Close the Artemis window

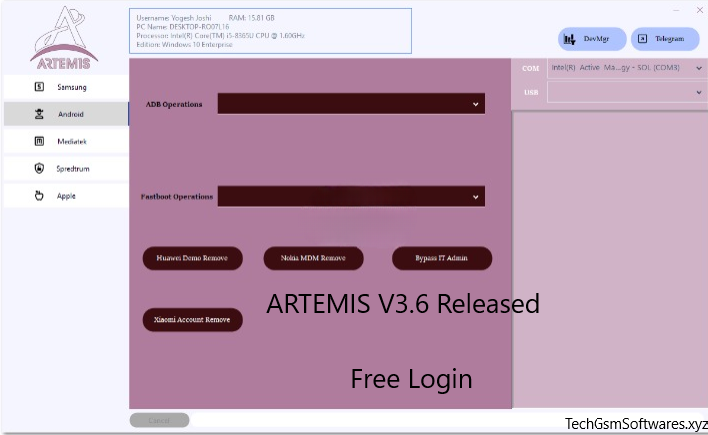pyautogui.click(x=699, y=10)
